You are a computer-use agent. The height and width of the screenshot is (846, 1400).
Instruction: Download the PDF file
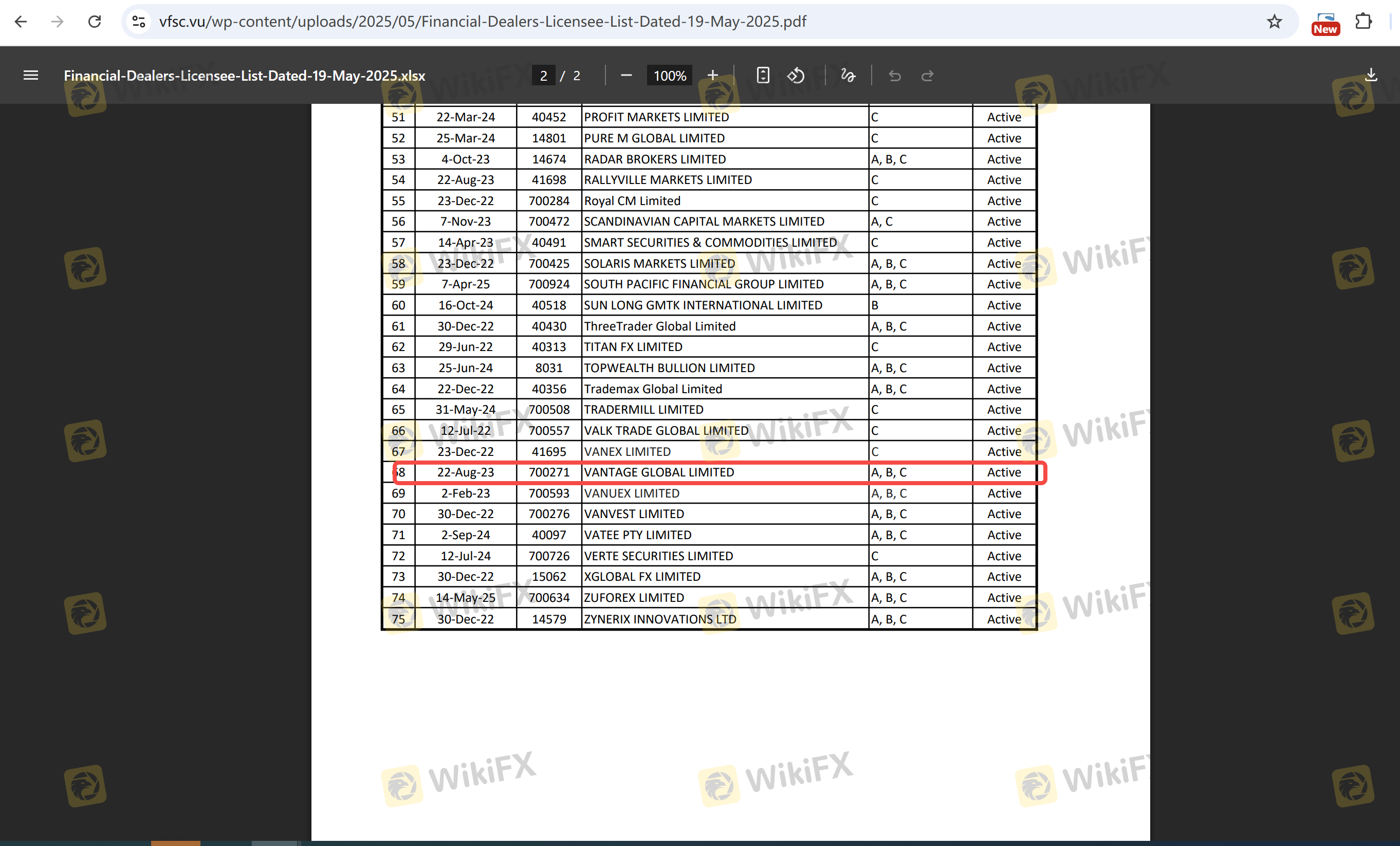tap(1371, 76)
